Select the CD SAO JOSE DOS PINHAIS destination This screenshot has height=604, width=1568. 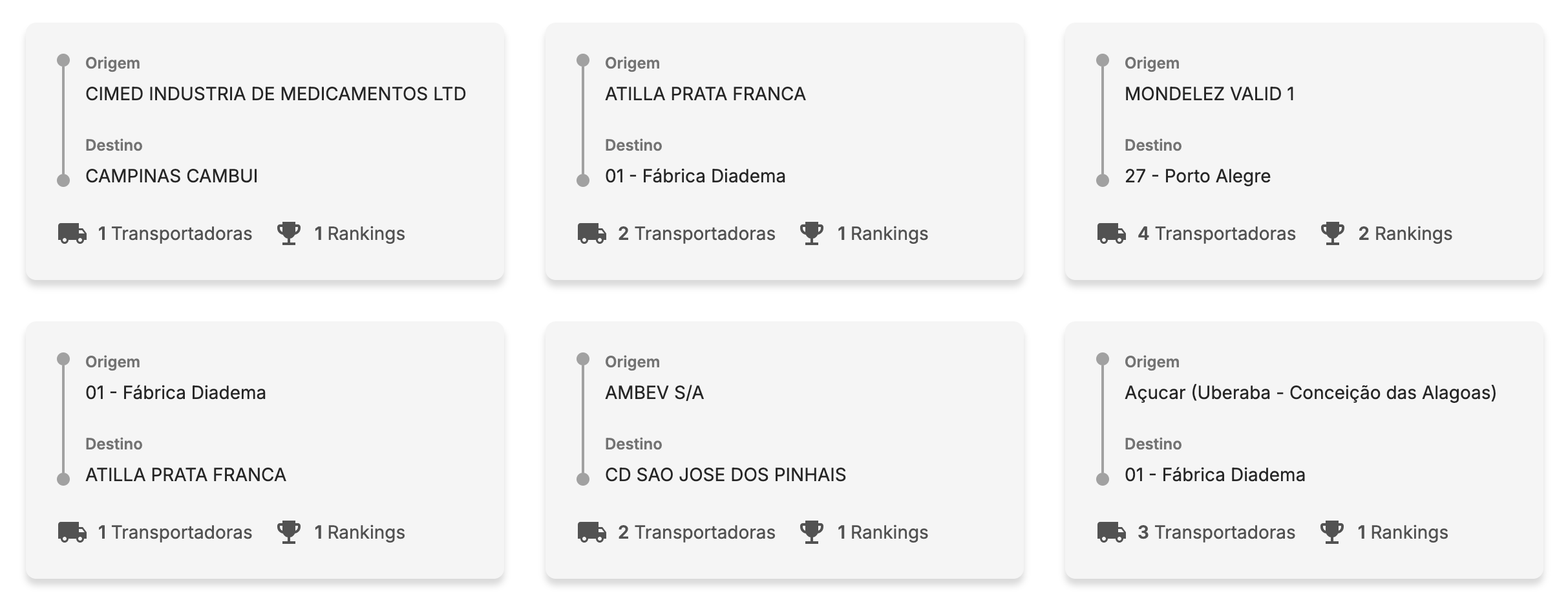pos(725,475)
